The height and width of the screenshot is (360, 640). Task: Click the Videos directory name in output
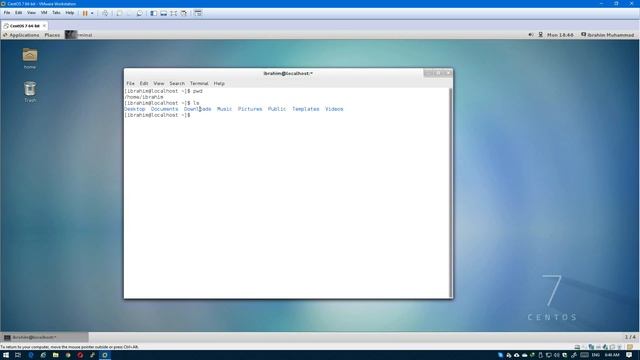point(334,109)
